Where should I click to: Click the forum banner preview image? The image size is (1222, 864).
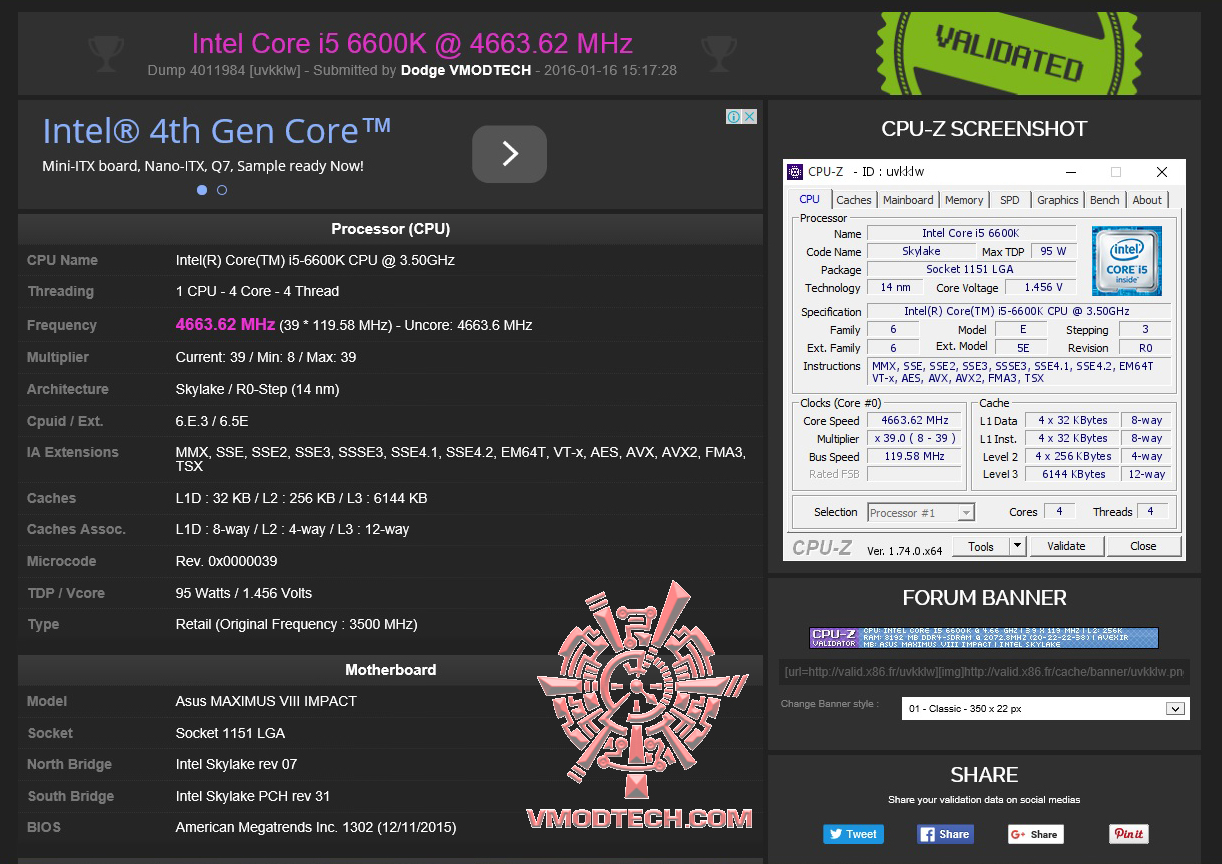(x=984, y=638)
